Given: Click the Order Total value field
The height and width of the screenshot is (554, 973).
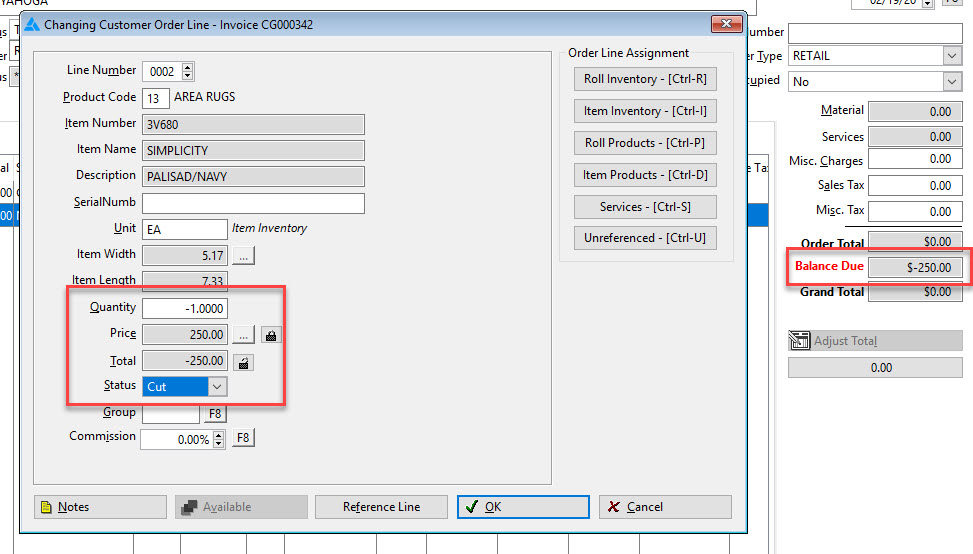Looking at the screenshot, I should (x=915, y=241).
